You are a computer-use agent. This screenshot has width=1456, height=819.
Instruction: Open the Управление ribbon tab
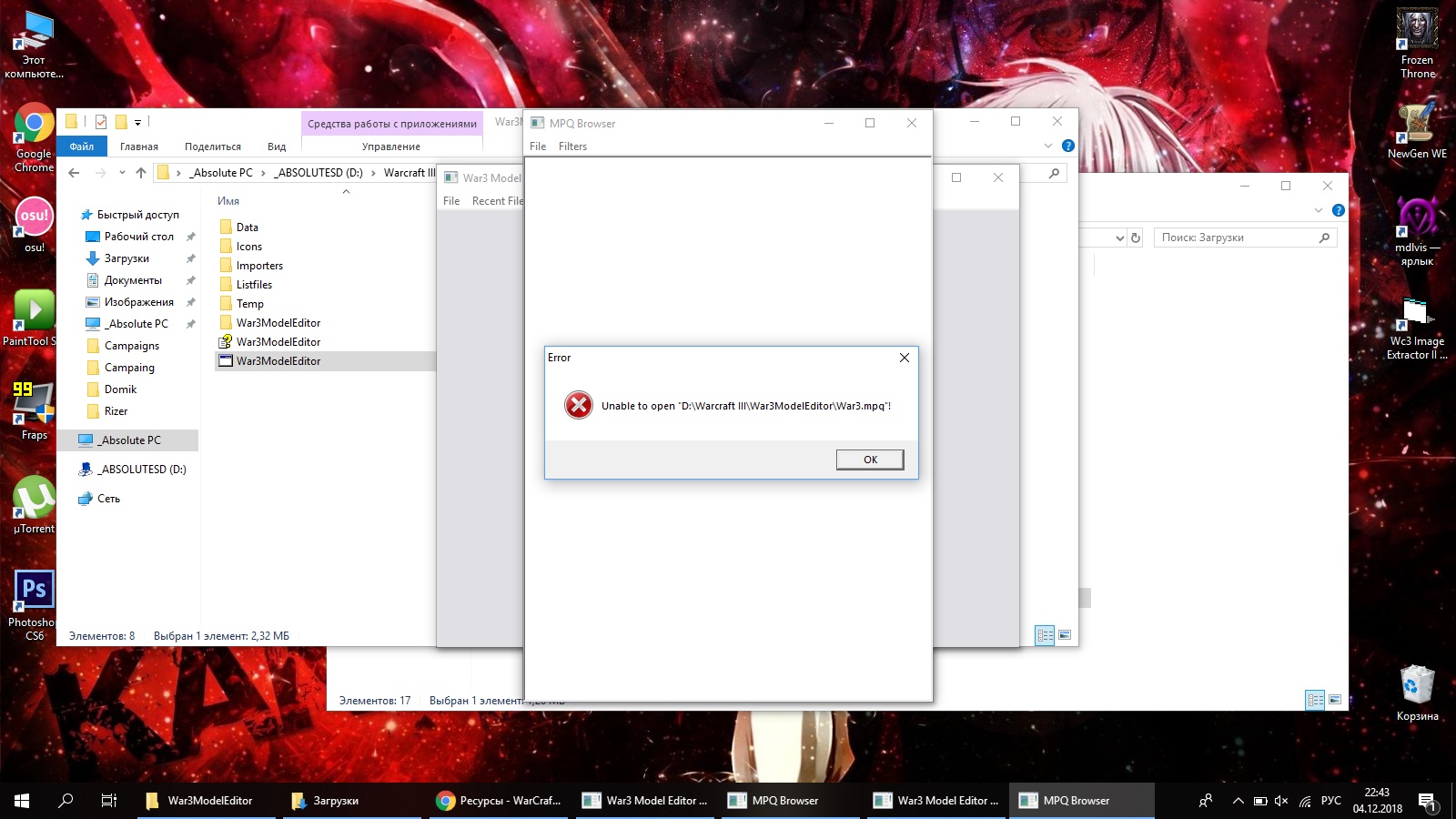tap(391, 147)
